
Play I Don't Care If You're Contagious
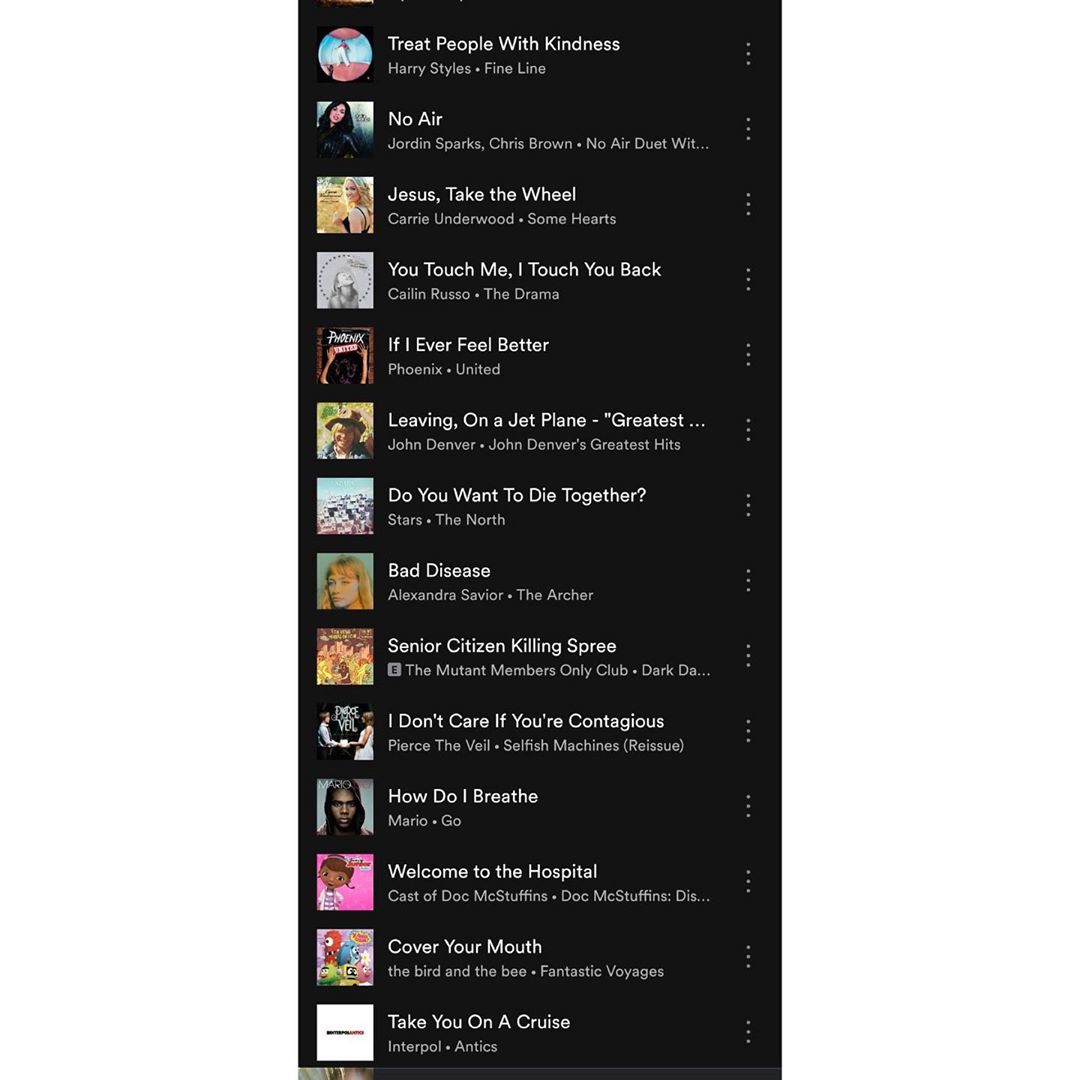[x=539, y=731]
